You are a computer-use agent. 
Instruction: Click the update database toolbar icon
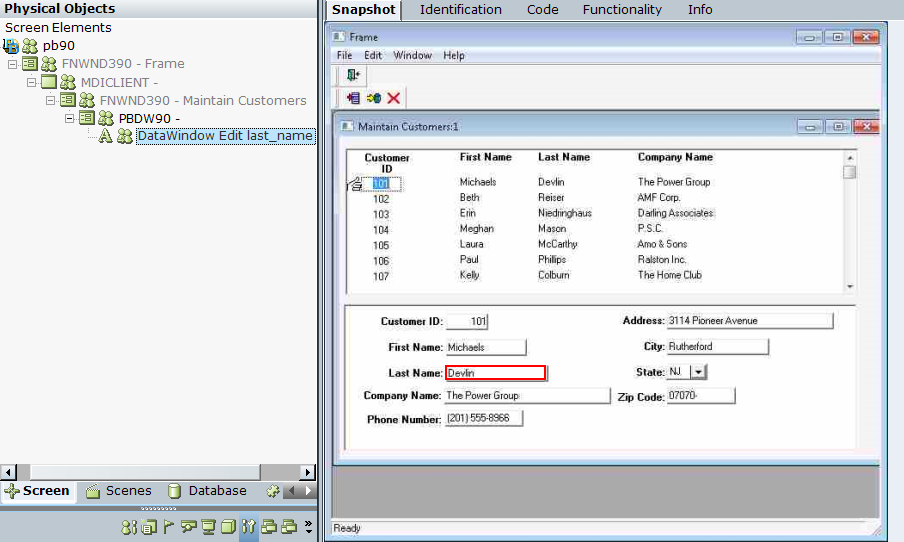tap(374, 98)
